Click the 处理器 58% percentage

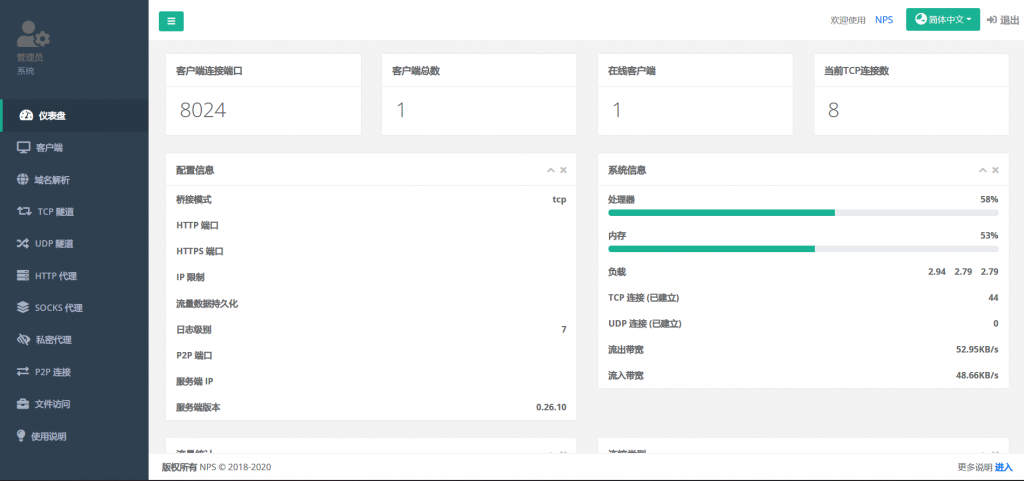coord(989,199)
